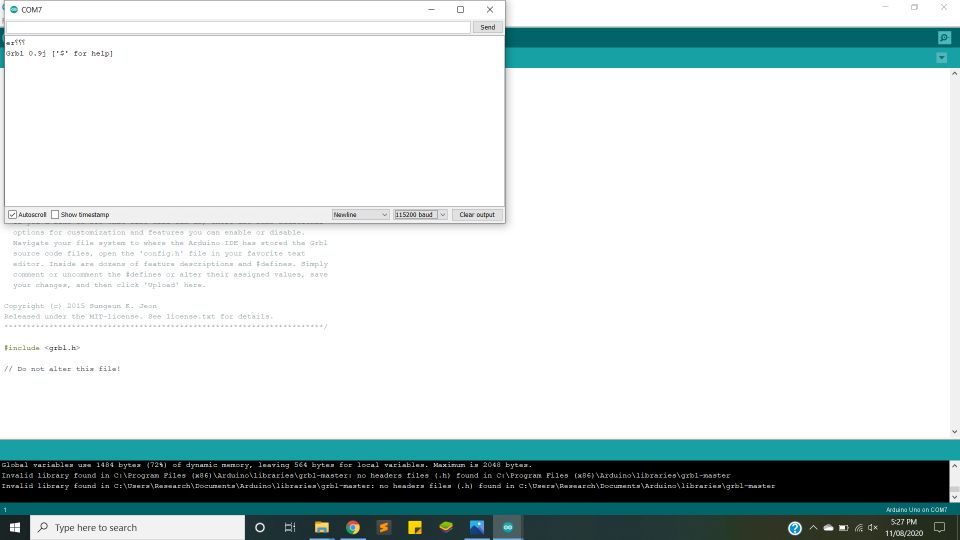Open Google Chrome from the taskbar

tap(353, 527)
